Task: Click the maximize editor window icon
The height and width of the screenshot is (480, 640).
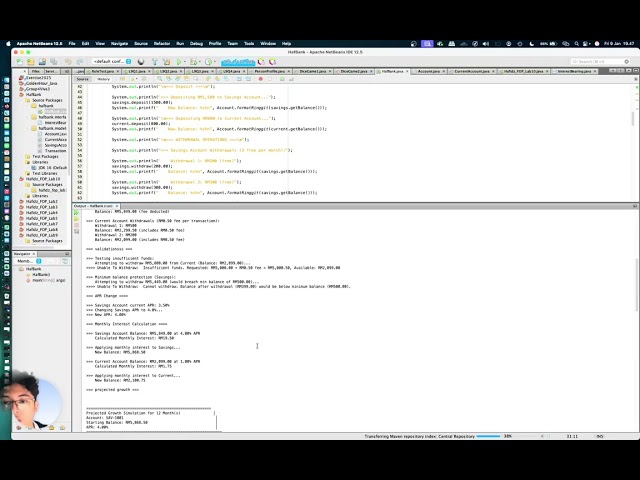Action: point(635,71)
